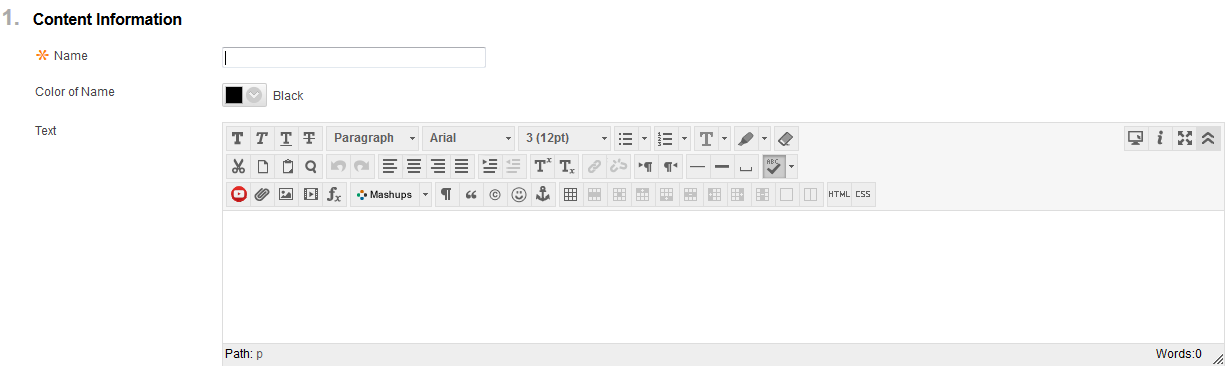
Task: Insert a thin horizontal line
Action: [x=697, y=166]
